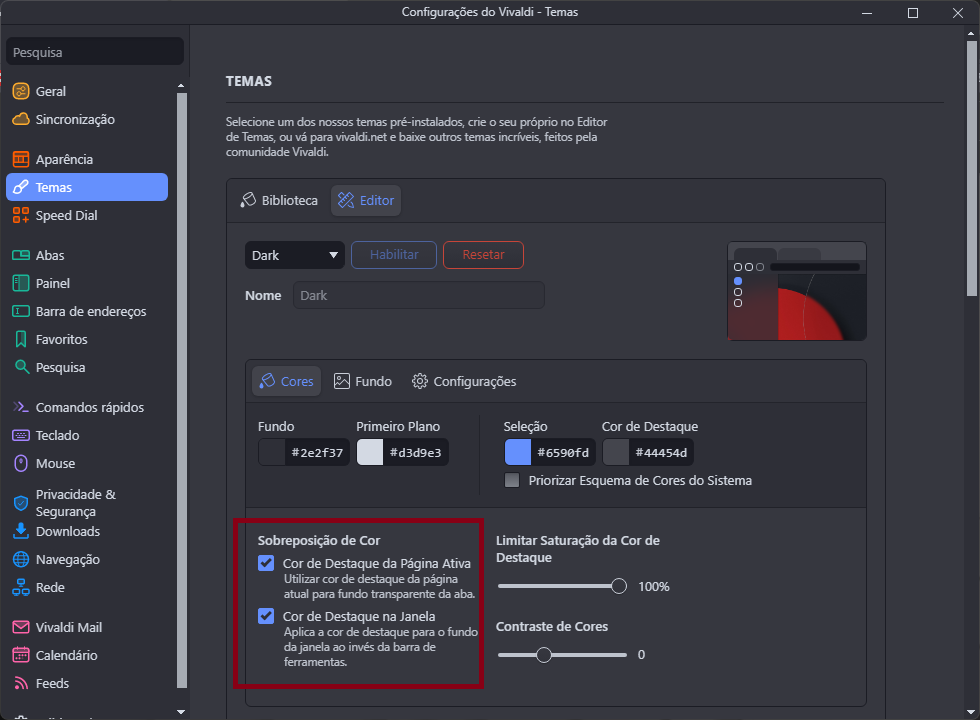Open Vivaldi Mail settings label
980x720 pixels.
coord(69,627)
